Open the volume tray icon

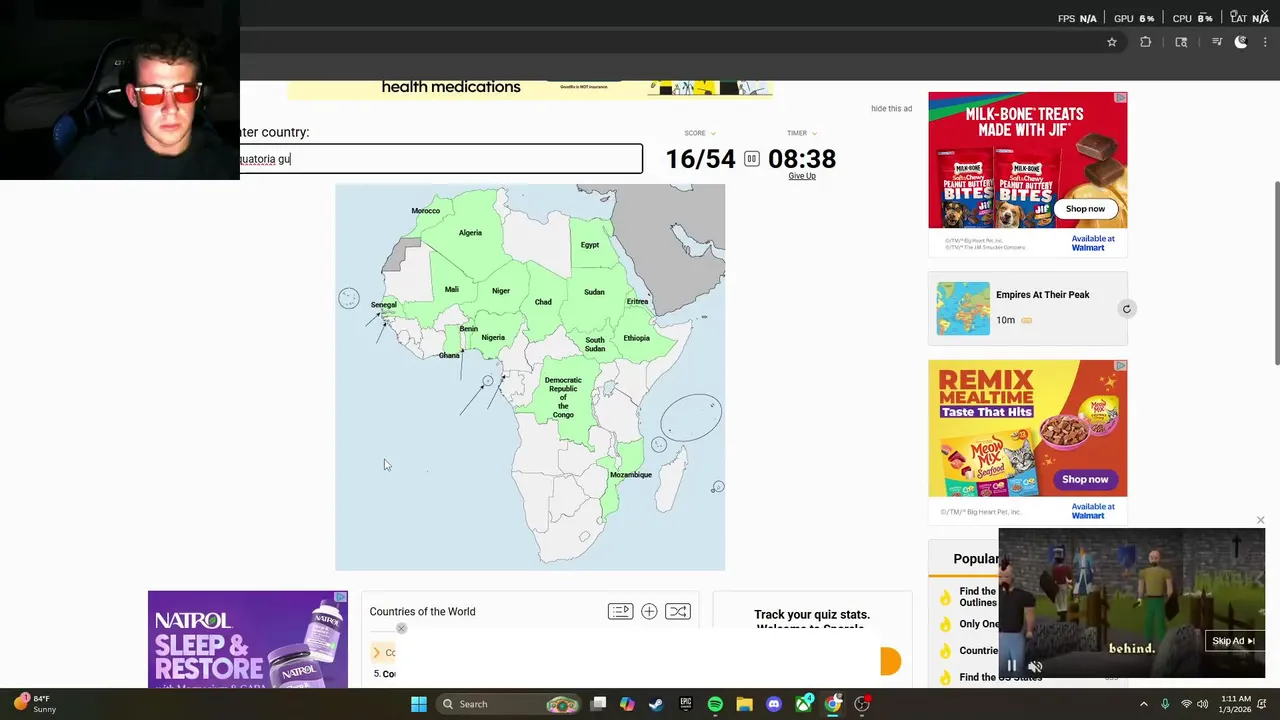point(1202,704)
